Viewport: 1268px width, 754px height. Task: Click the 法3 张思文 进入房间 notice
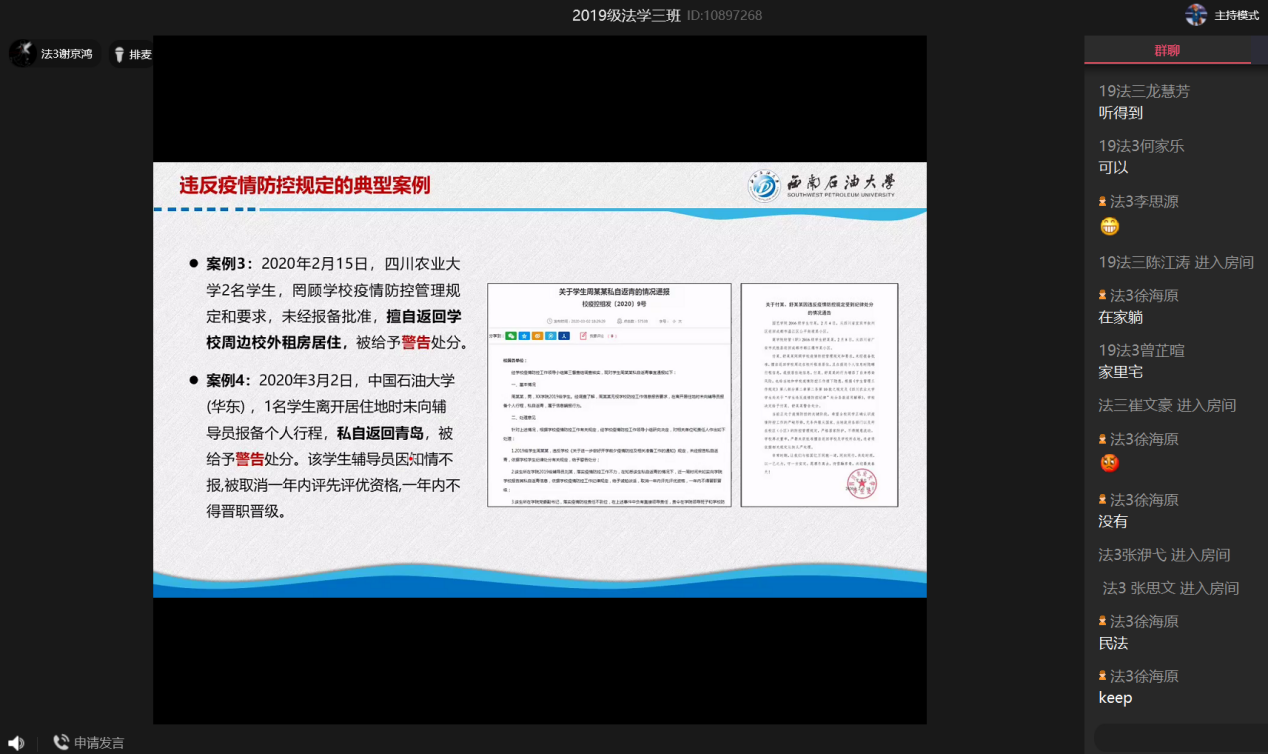pos(1171,588)
